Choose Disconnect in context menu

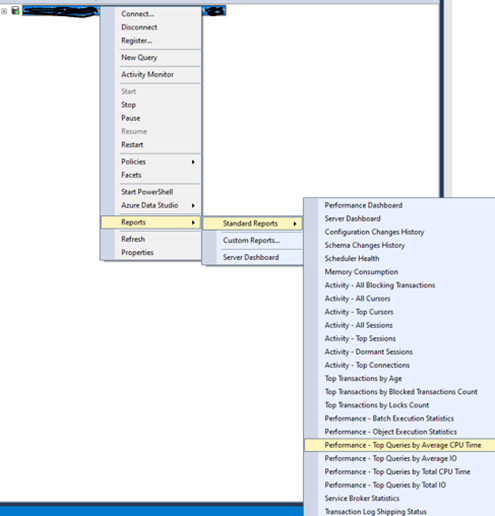point(139,27)
